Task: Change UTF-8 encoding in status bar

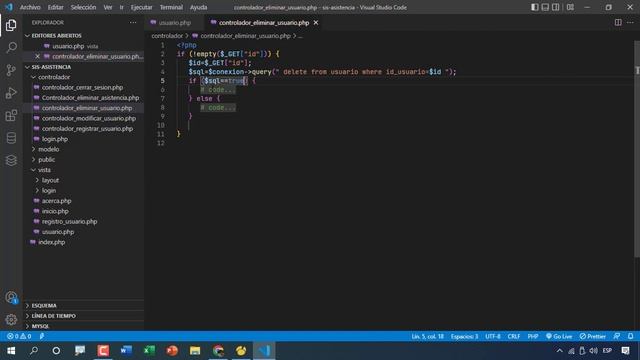Action: pyautogui.click(x=493, y=336)
